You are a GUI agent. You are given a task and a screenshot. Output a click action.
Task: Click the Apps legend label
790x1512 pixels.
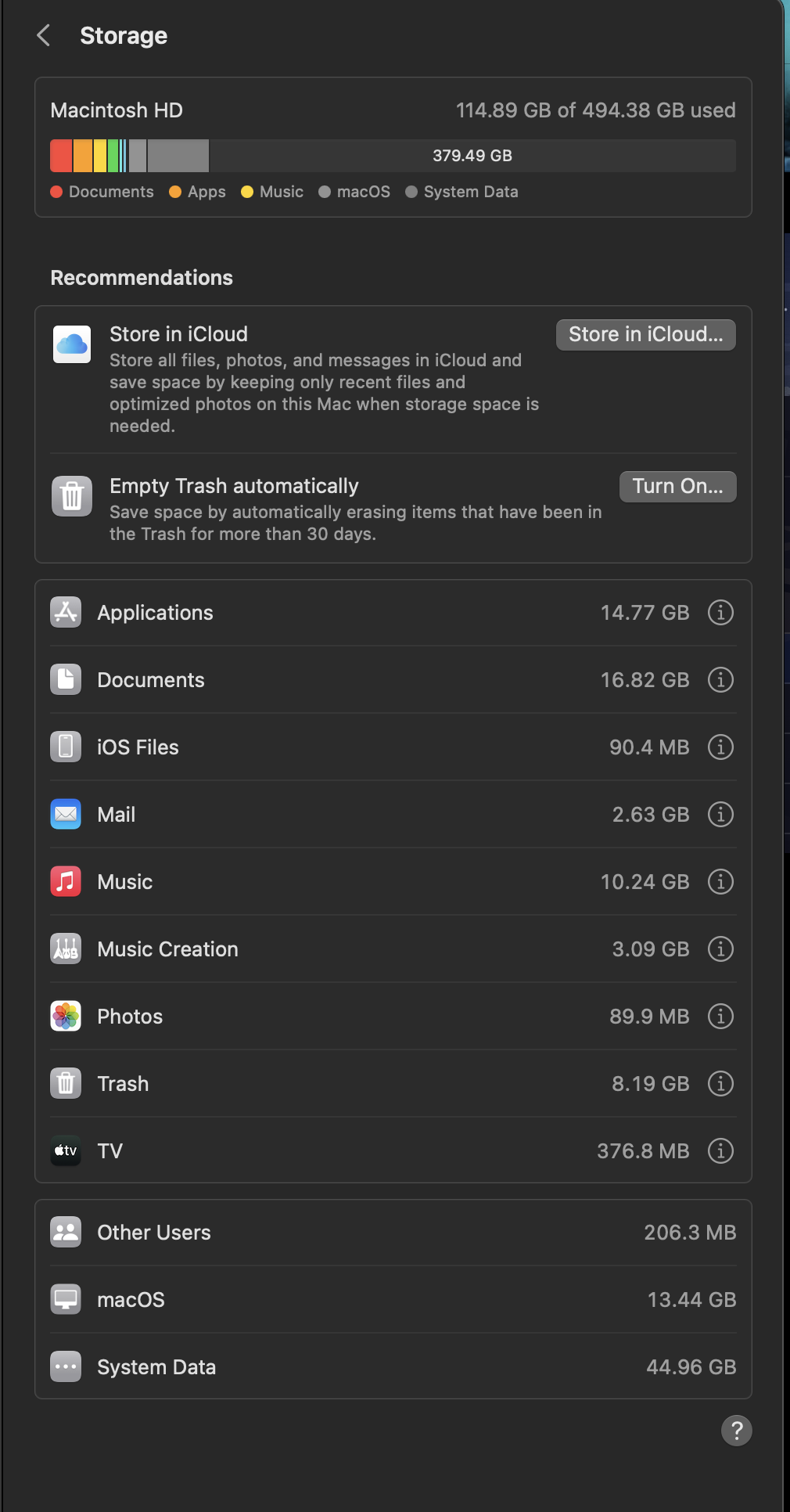pos(206,192)
